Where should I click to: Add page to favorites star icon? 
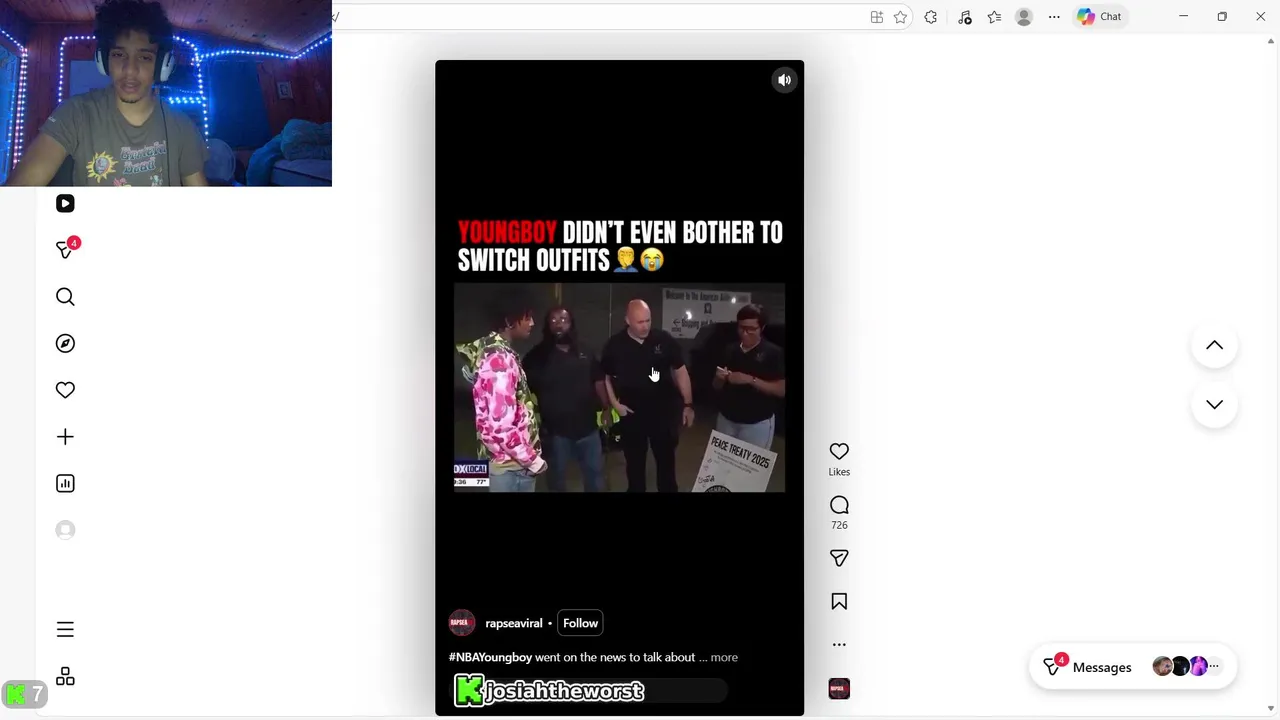(x=900, y=17)
